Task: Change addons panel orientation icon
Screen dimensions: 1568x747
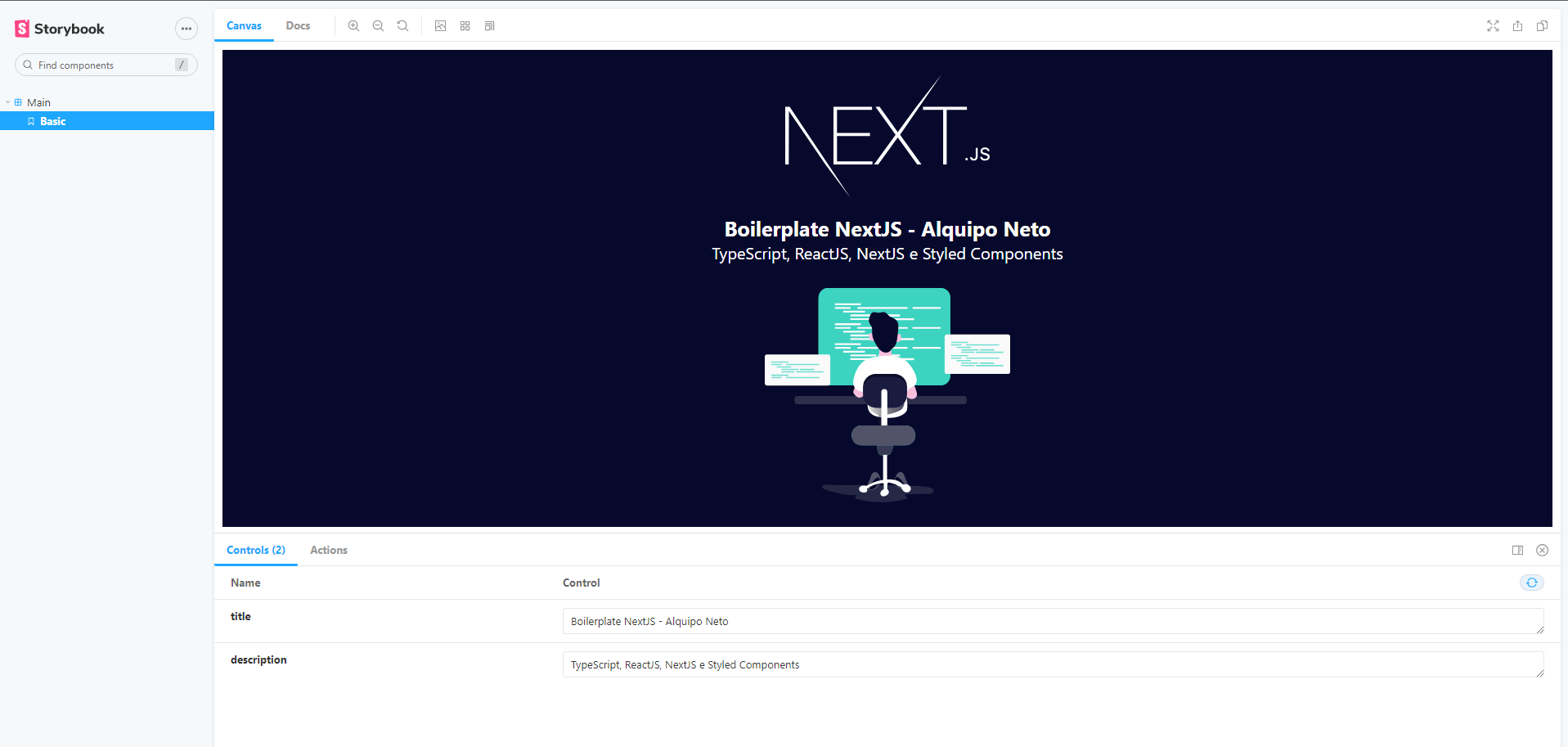Action: (x=1517, y=551)
